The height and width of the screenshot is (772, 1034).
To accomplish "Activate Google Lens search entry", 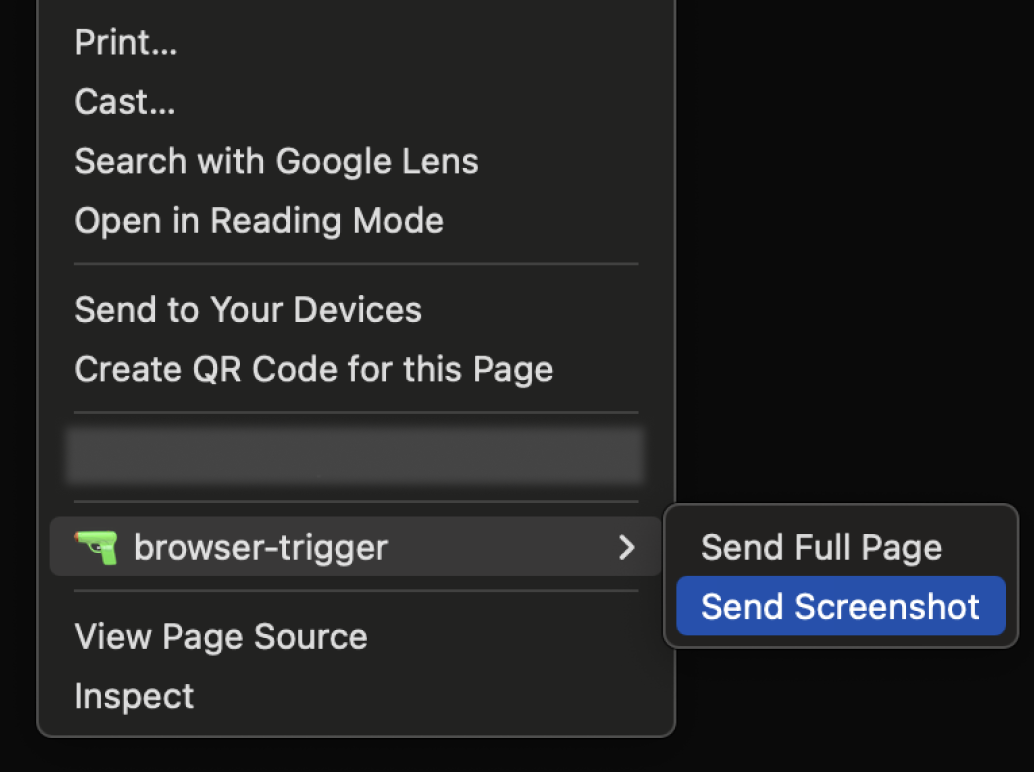I will click(x=276, y=161).
